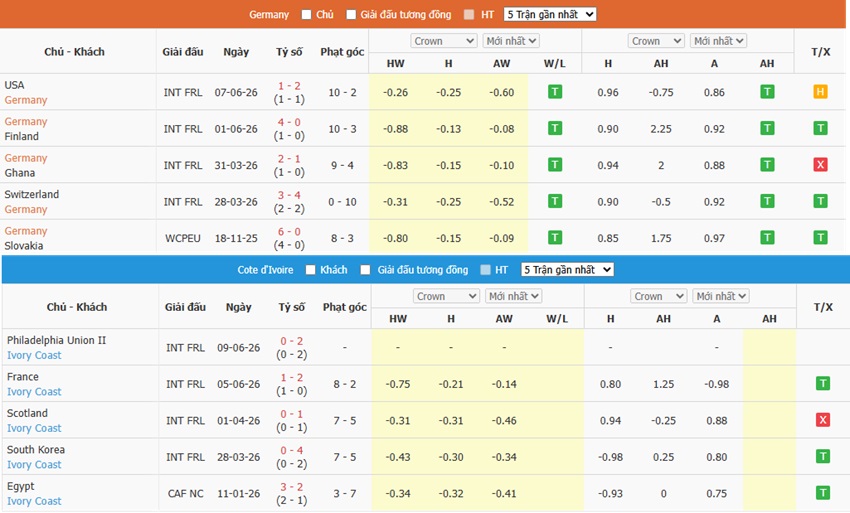
Task: Click the 3 - 4 score for Switzerland vs Germany
Action: [289, 195]
